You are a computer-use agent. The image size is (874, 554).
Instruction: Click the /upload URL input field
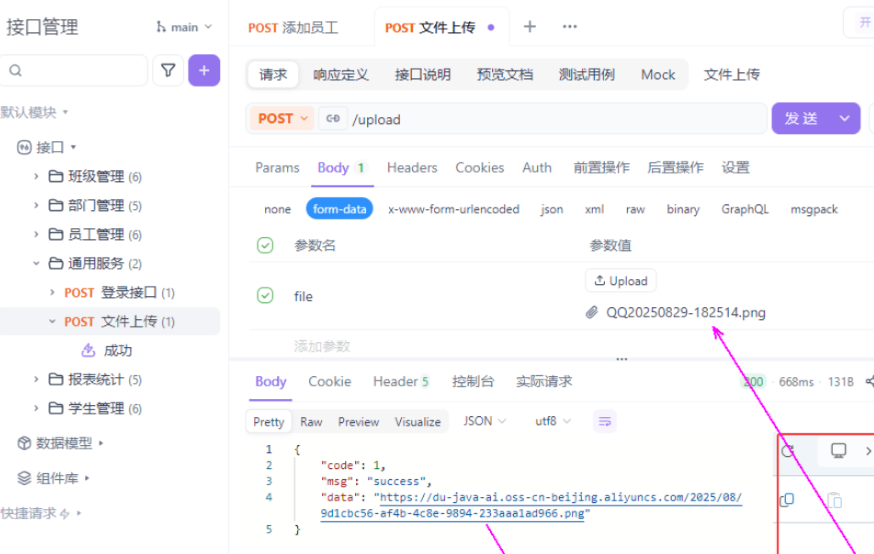550,119
